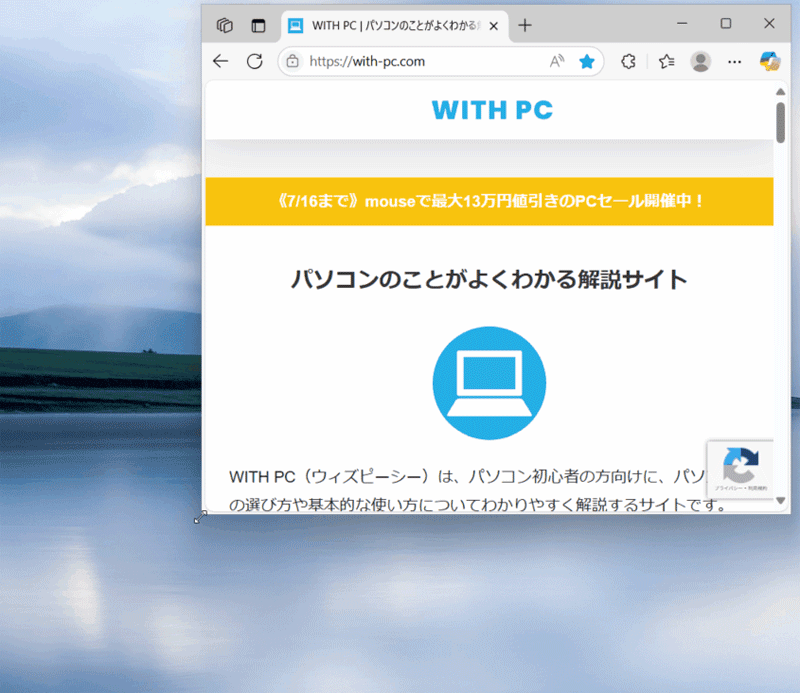This screenshot has width=800, height=693.
Task: Click the WITH PC site logo
Action: coord(492,110)
